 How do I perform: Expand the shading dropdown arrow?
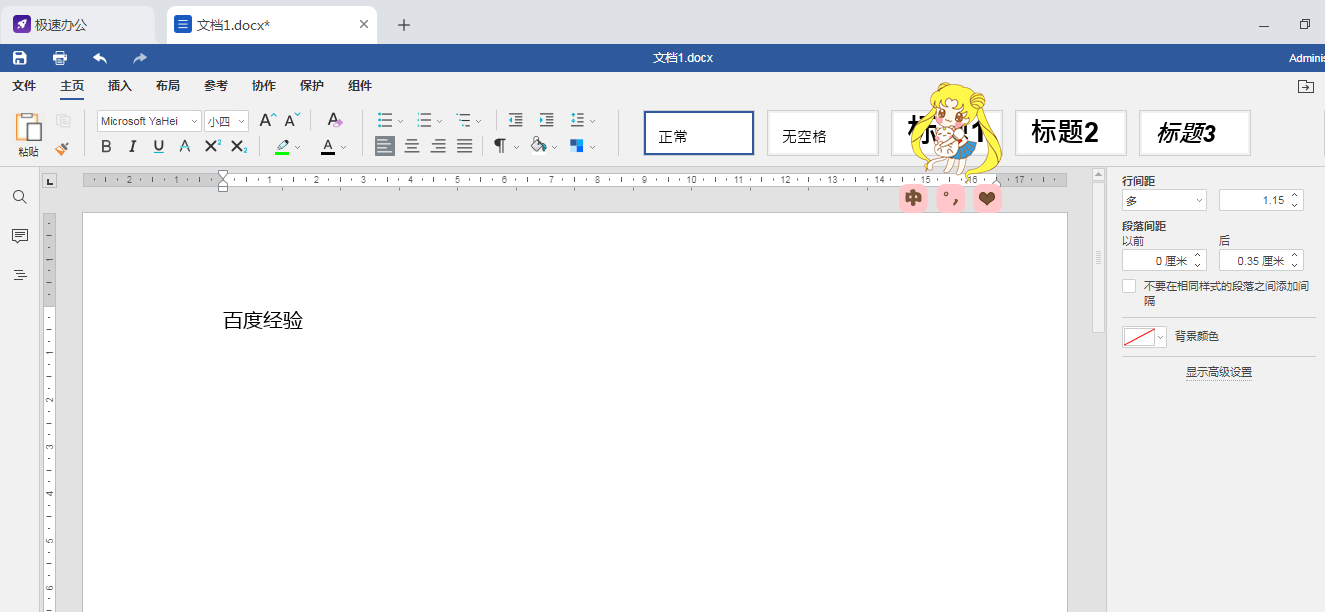tap(555, 148)
